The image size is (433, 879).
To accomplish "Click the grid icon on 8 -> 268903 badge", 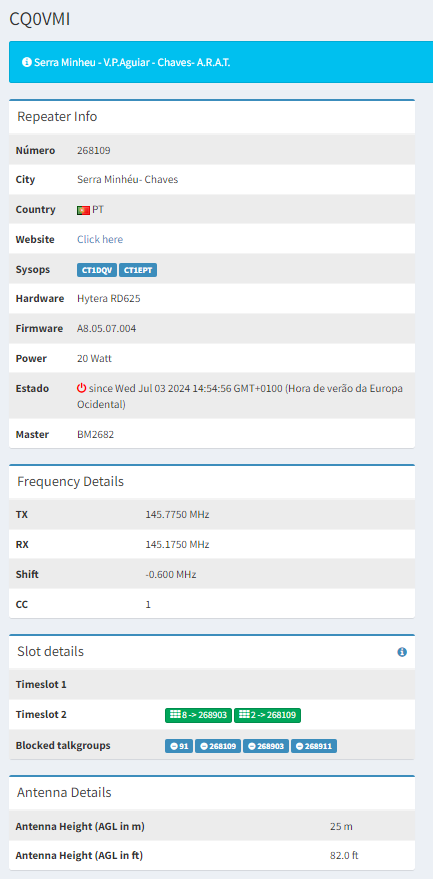I will (x=174, y=715).
